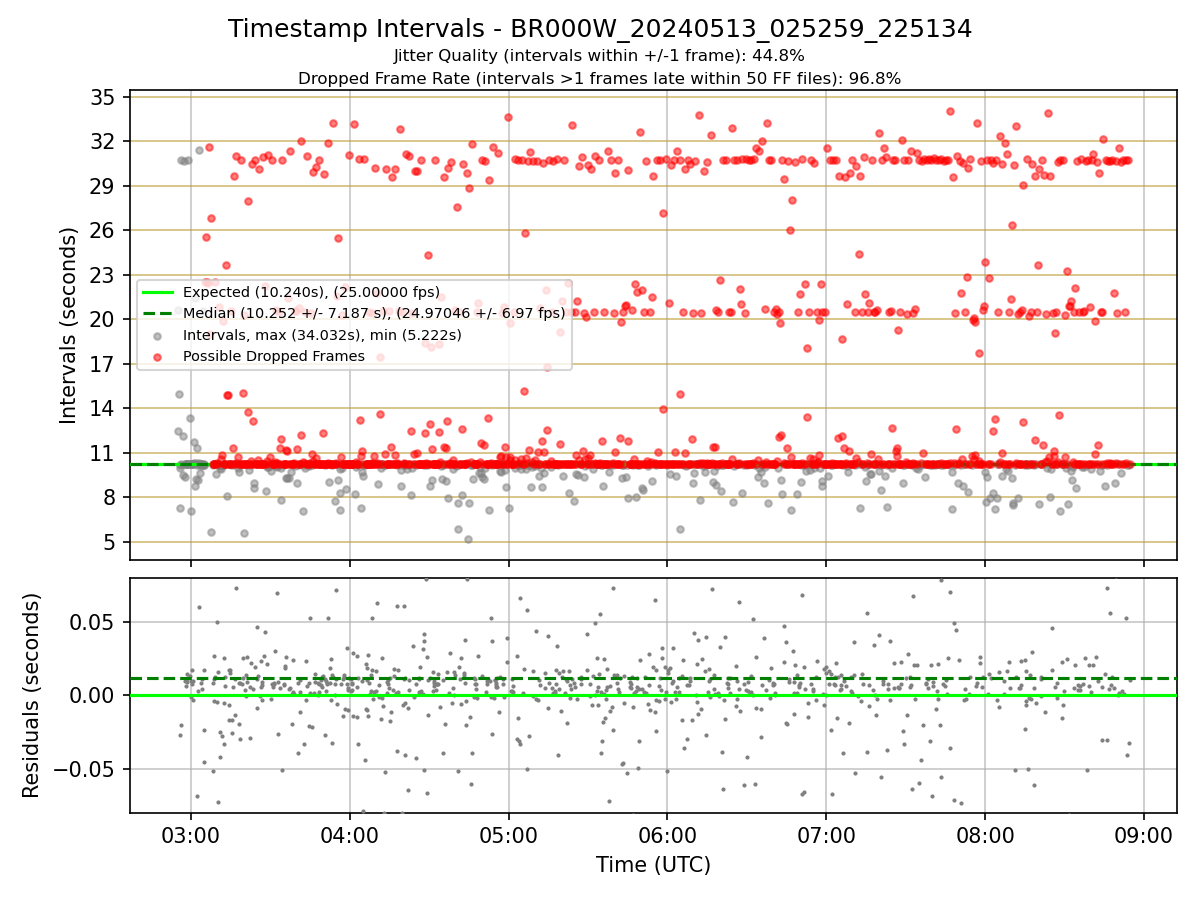Click the 'Jitter Quality' subtitle line
This screenshot has width=1200, height=900.
point(600,56)
